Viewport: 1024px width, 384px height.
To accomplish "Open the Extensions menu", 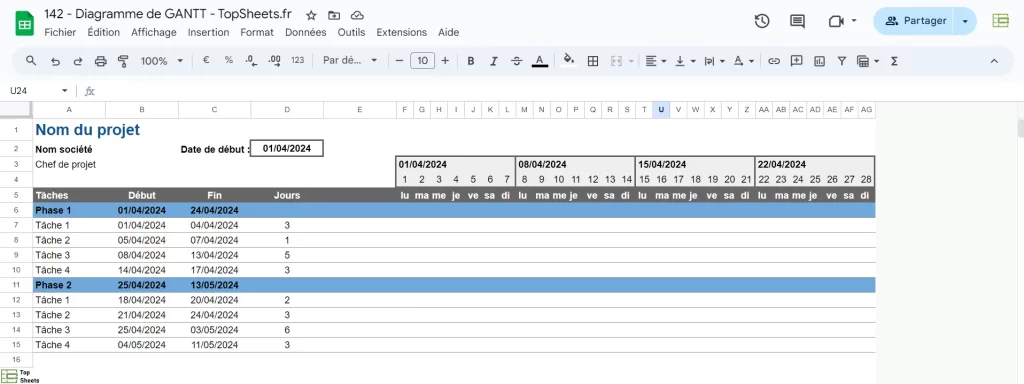I will coord(402,32).
